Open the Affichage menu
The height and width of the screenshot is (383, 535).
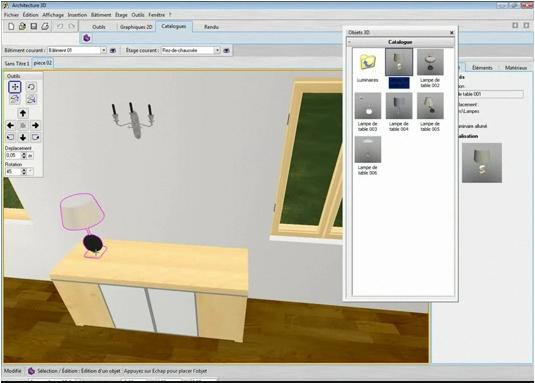(53, 15)
